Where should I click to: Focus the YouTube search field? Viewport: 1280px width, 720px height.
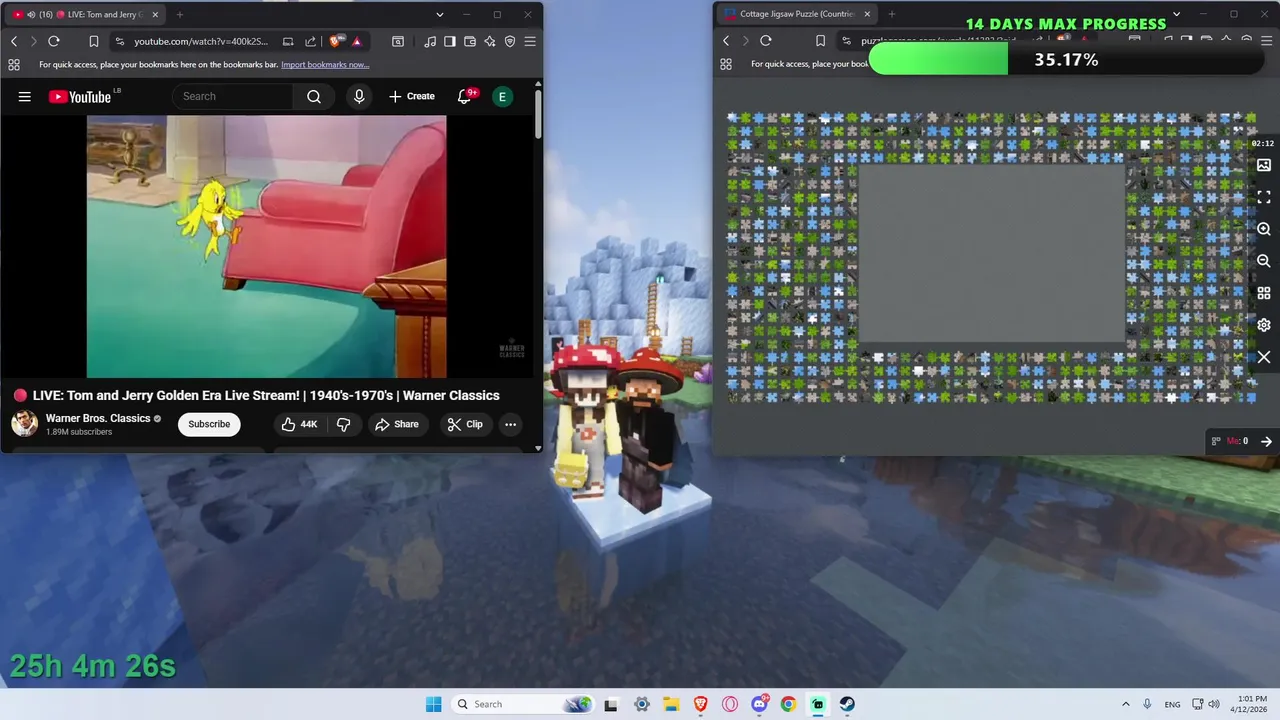234,96
